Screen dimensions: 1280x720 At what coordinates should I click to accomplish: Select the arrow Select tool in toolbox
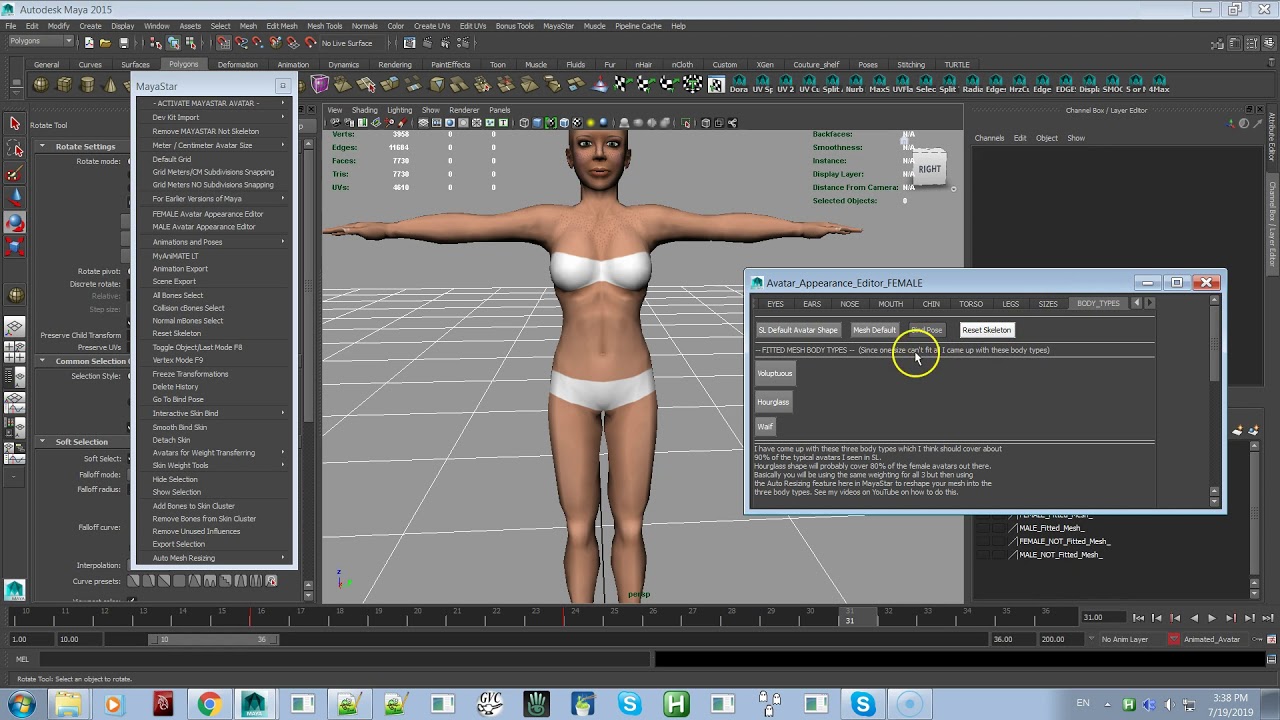[15, 123]
